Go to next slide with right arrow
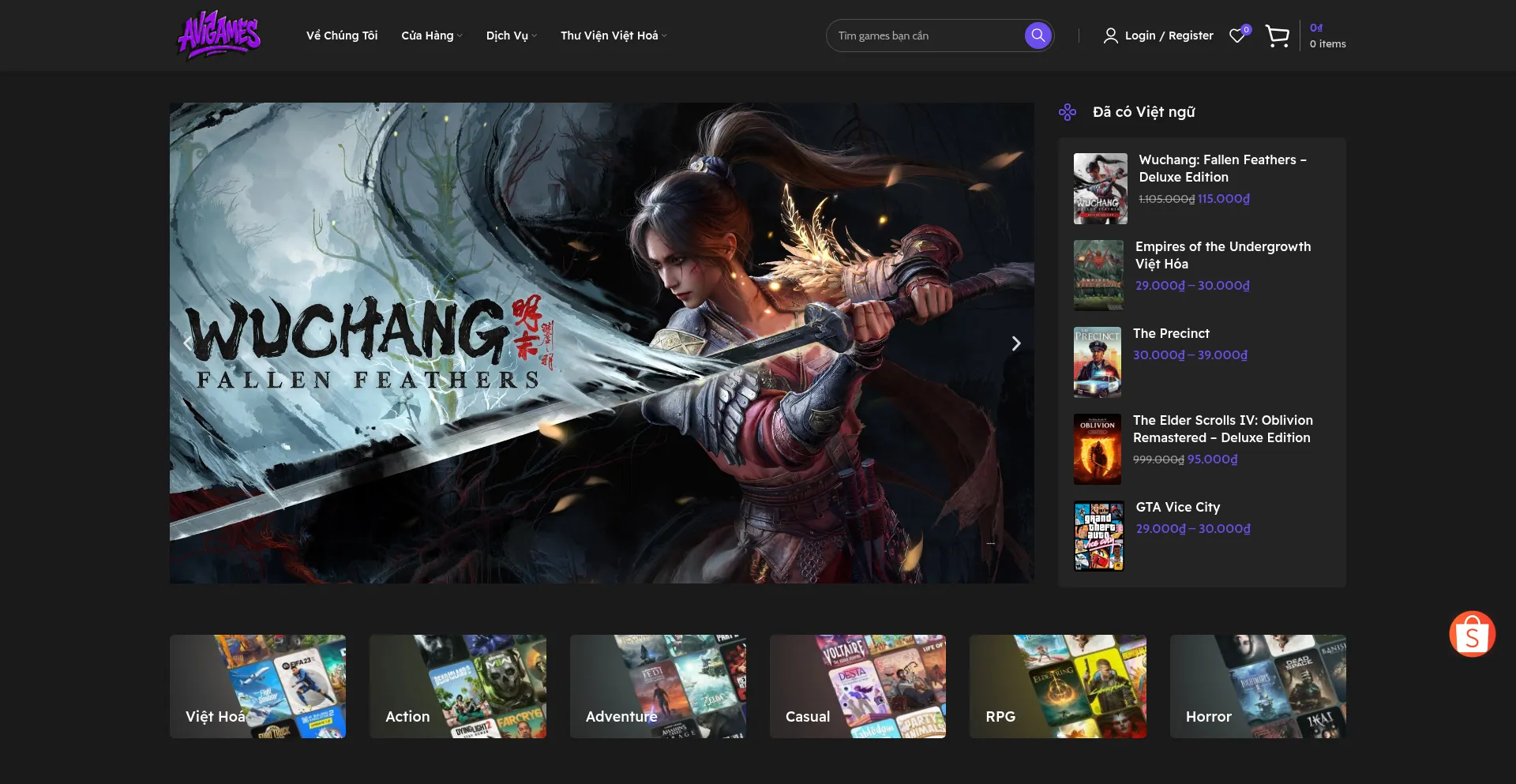Screen dimensions: 1516x784 click(1016, 343)
